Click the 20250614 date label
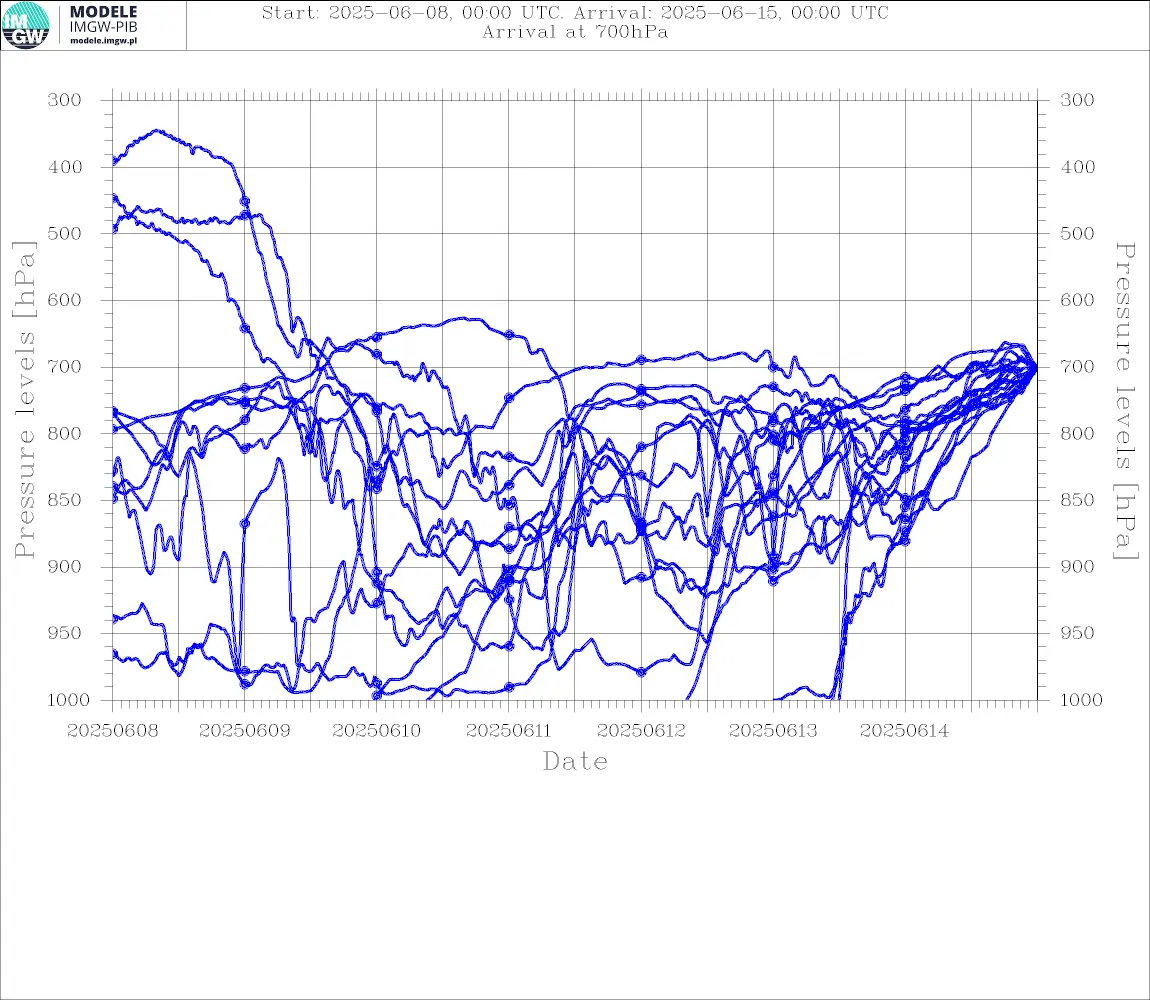Viewport: 1150px width, 1000px height. point(904,731)
